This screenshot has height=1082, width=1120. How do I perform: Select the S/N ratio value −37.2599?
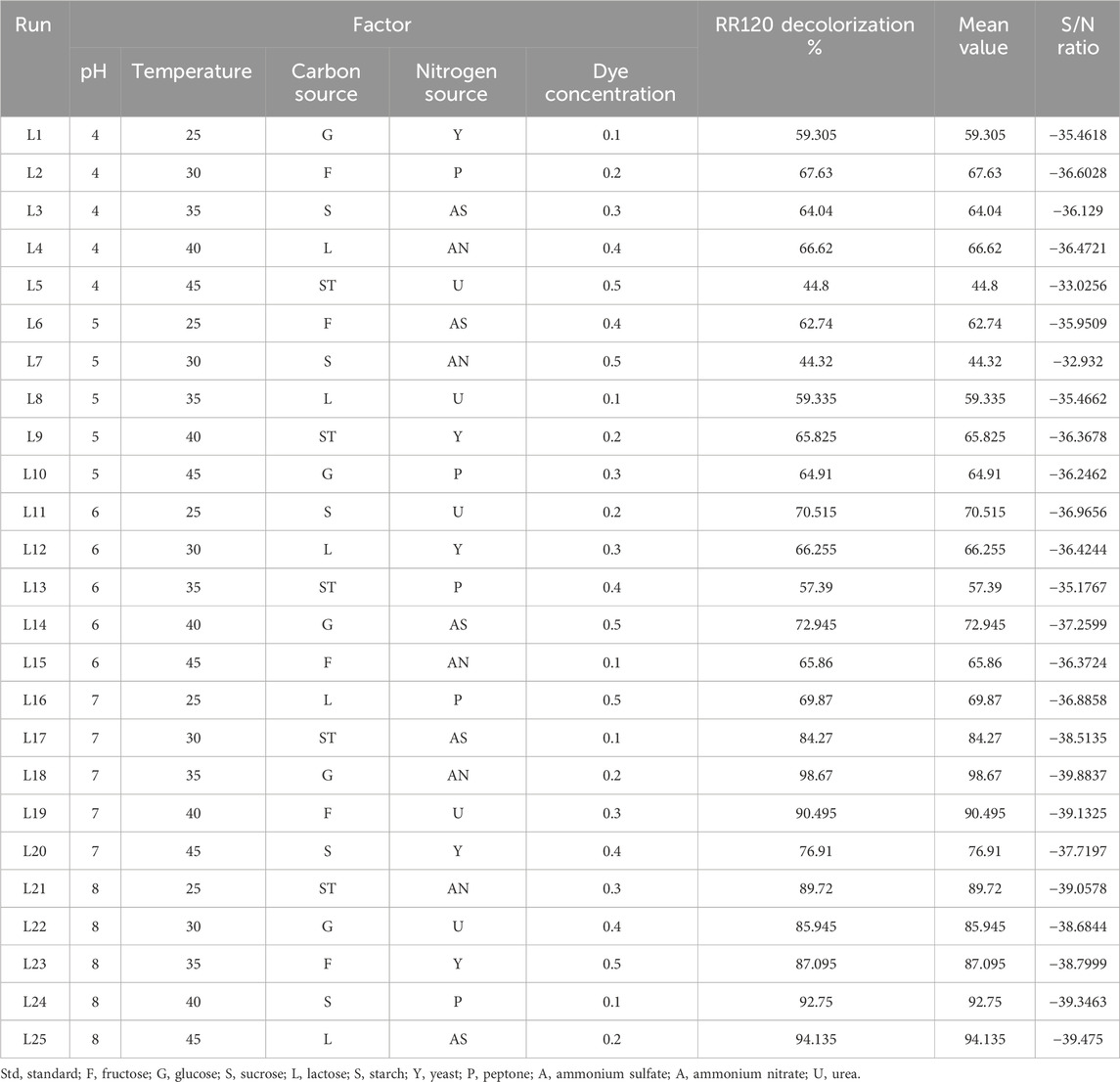coord(1075,625)
